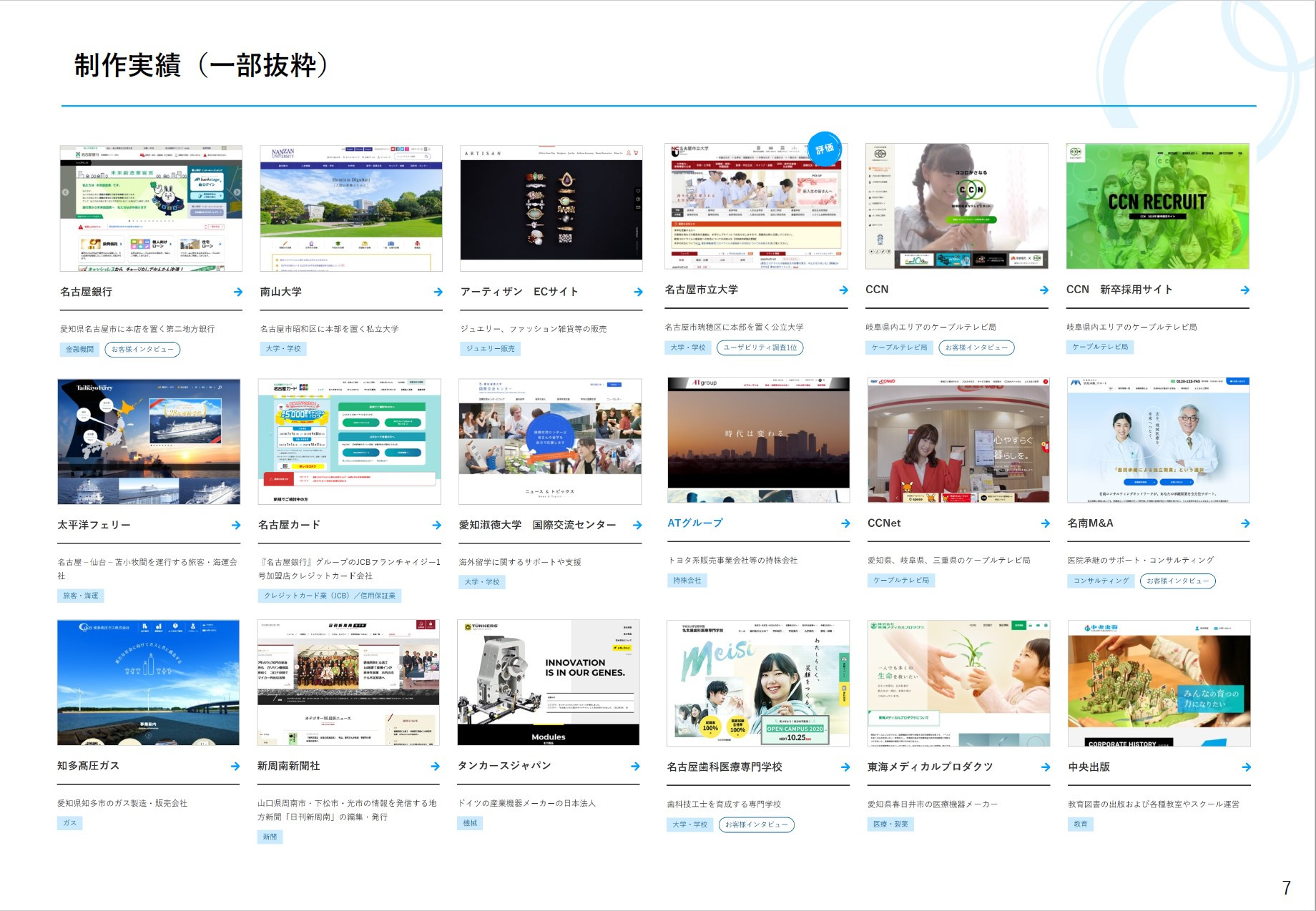Open the TÜNKERS innovation site thumbnail
The image size is (1316, 911).
point(548,682)
